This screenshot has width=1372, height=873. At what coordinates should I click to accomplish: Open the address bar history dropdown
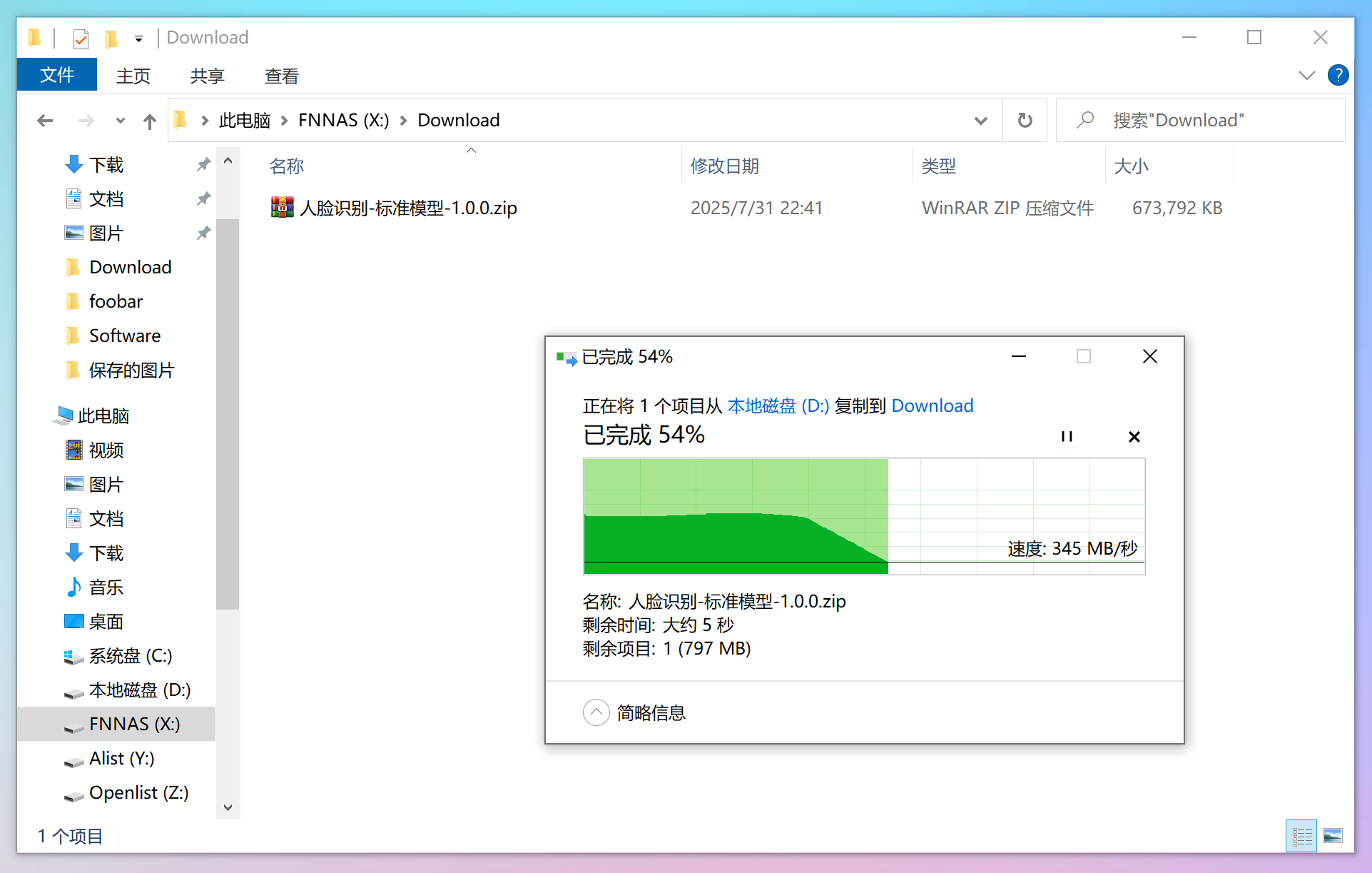tap(981, 120)
